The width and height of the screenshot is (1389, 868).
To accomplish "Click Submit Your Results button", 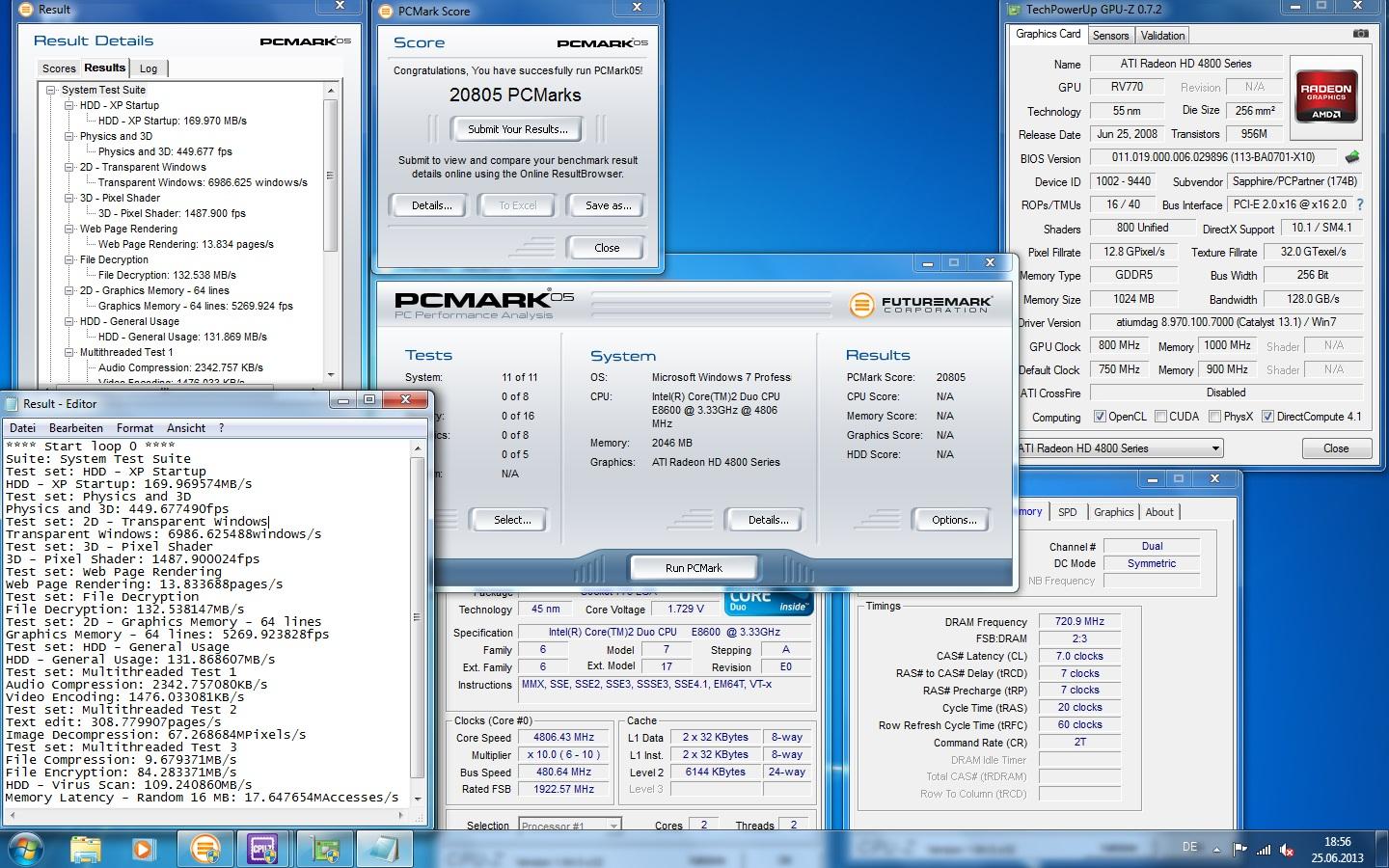I will (x=518, y=129).
